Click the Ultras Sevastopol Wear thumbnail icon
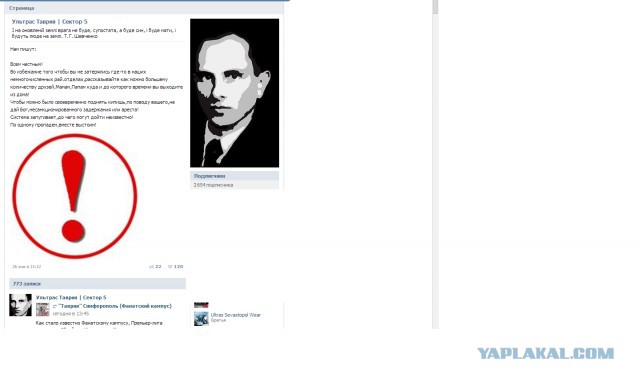 (201, 318)
